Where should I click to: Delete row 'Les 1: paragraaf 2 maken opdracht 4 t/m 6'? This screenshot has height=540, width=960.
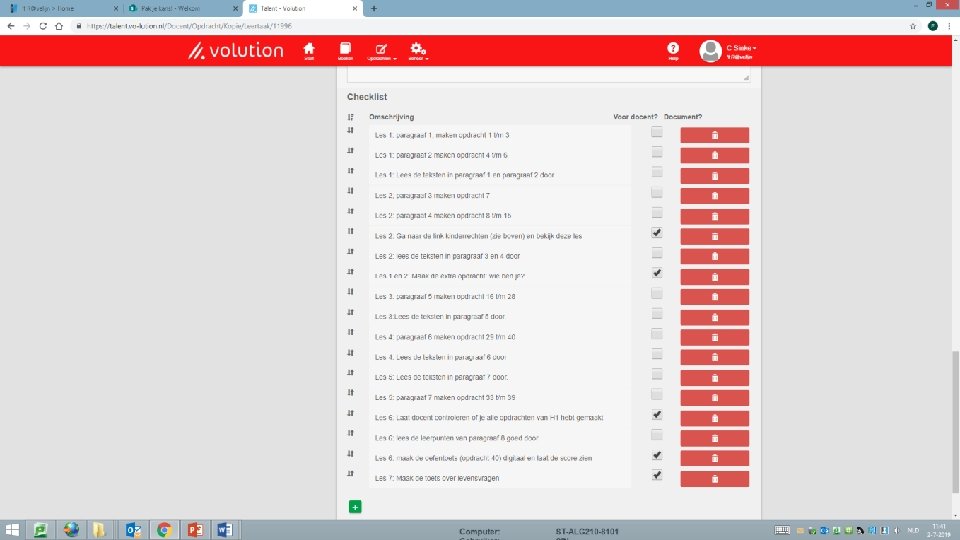point(714,156)
